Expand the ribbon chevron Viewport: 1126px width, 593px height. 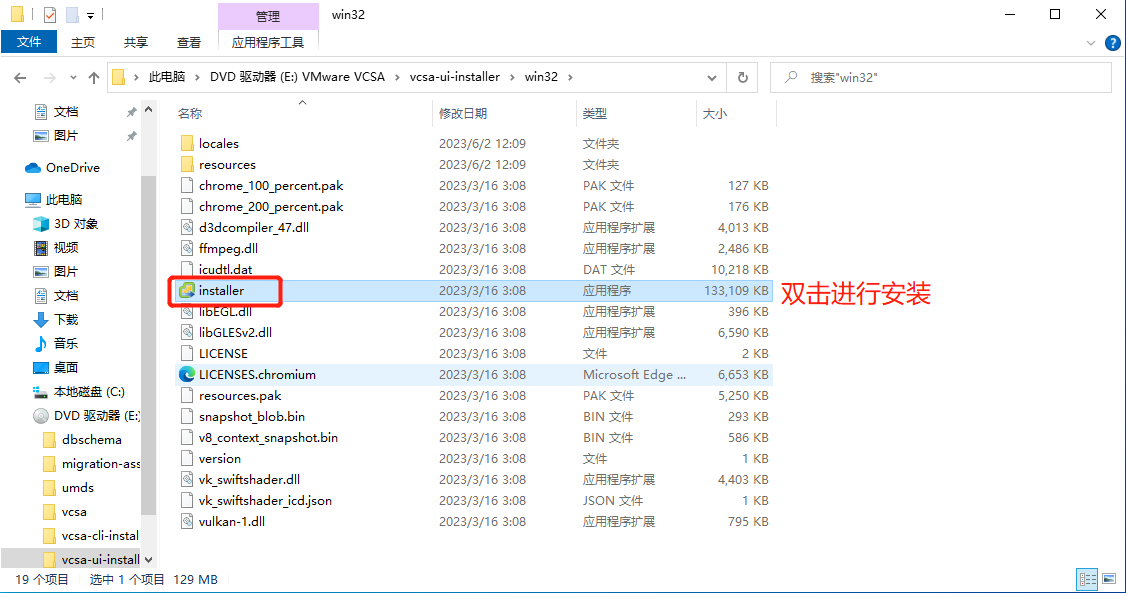1091,43
